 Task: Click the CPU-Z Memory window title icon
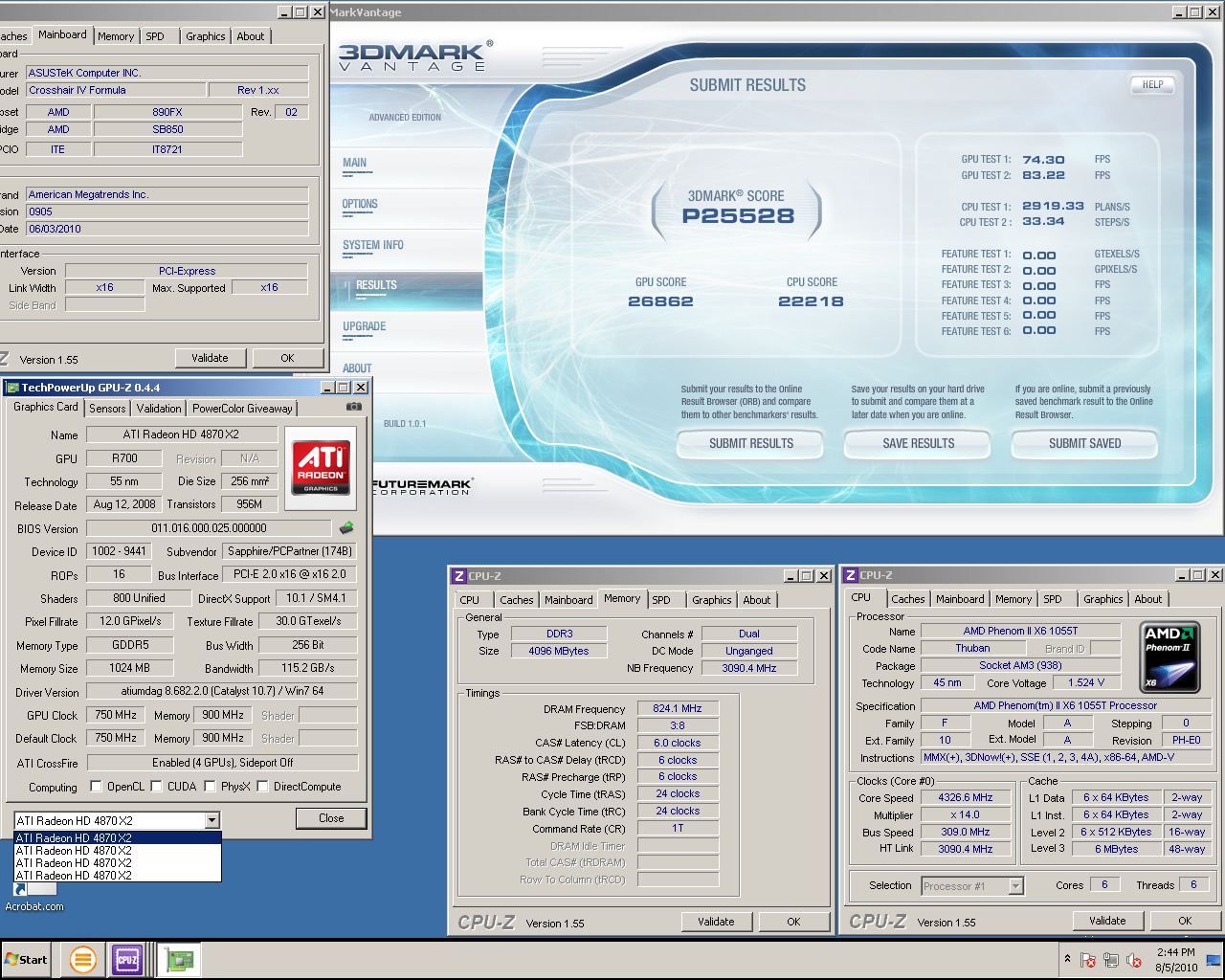point(459,576)
